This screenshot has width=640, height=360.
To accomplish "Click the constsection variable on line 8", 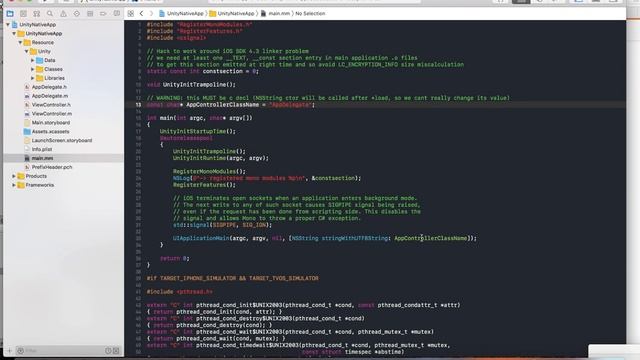I will (x=223, y=71).
